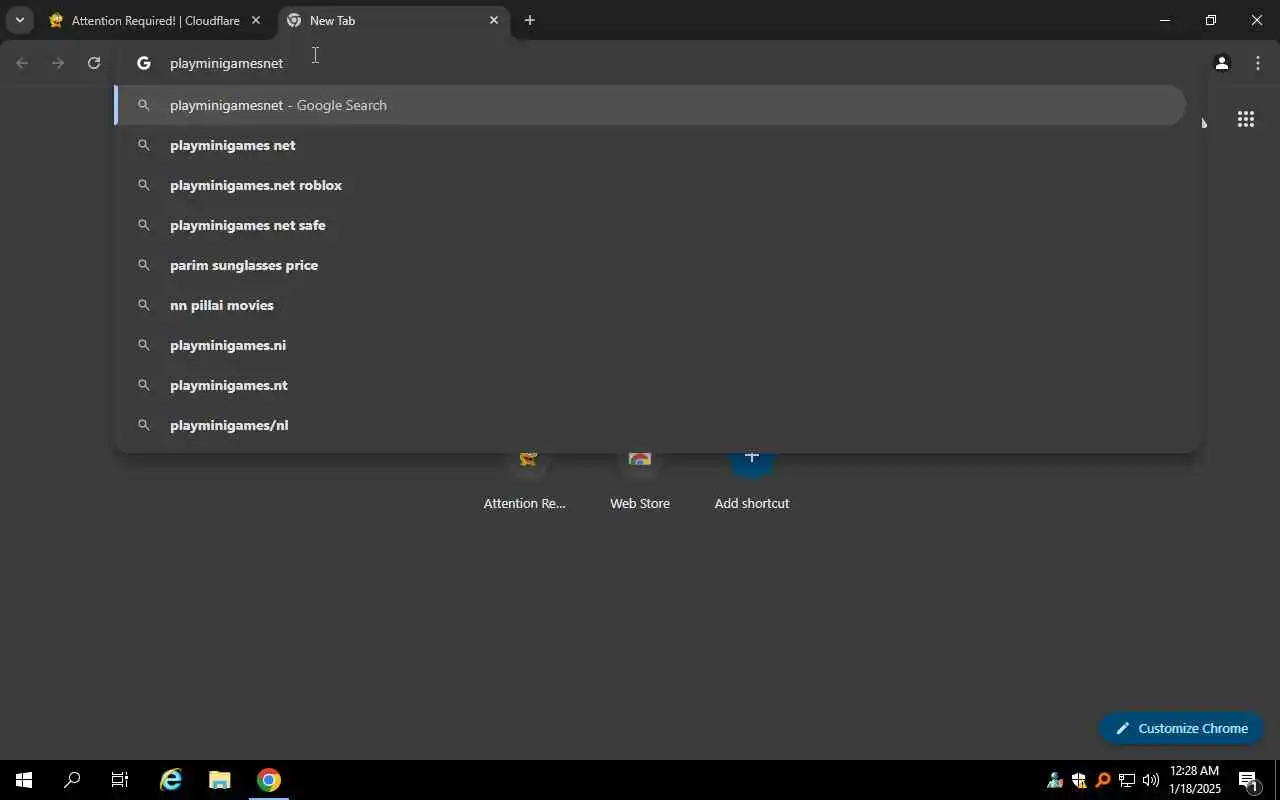Select suggestion playminigames net safe
The height and width of the screenshot is (800, 1280).
[x=651, y=225]
